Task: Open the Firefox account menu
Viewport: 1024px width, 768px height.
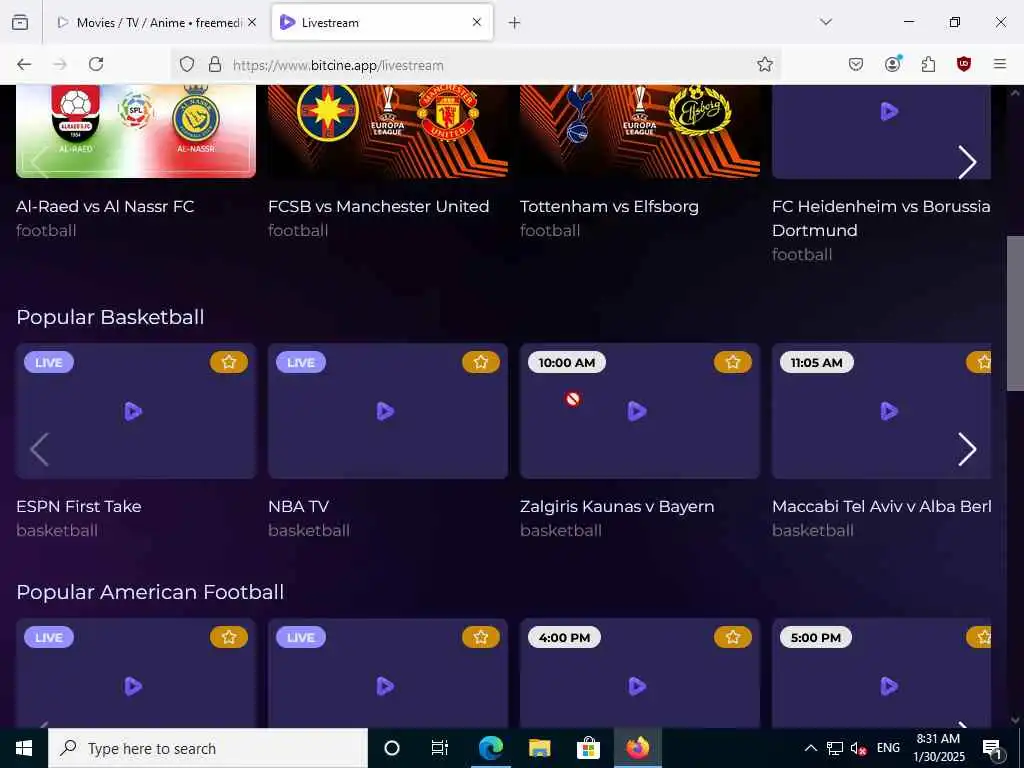Action: tap(892, 64)
